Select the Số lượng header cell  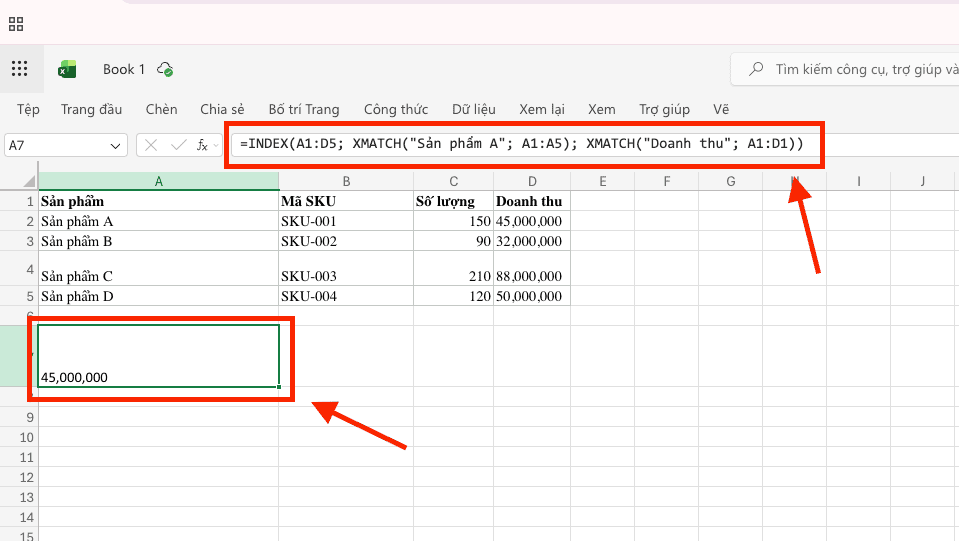[x=453, y=201]
